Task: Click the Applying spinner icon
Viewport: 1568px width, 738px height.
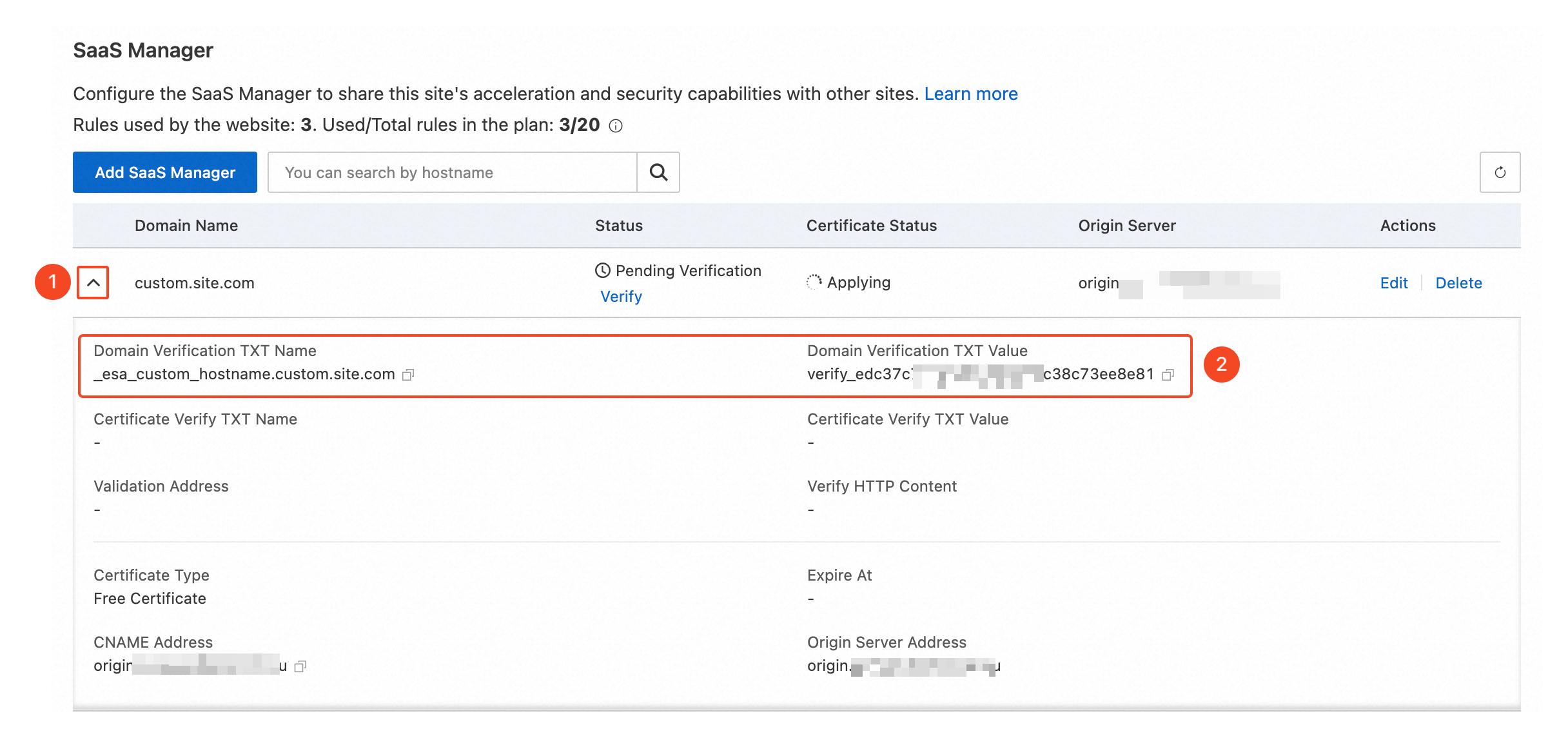Action: 814,282
